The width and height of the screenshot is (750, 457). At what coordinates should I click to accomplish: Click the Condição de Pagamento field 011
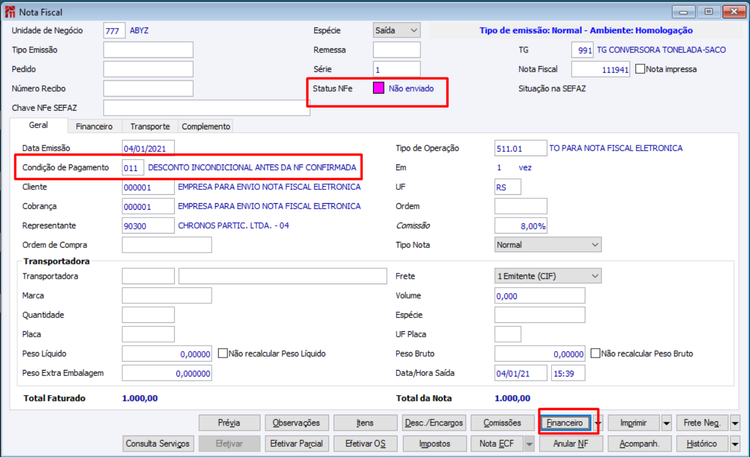(133, 168)
